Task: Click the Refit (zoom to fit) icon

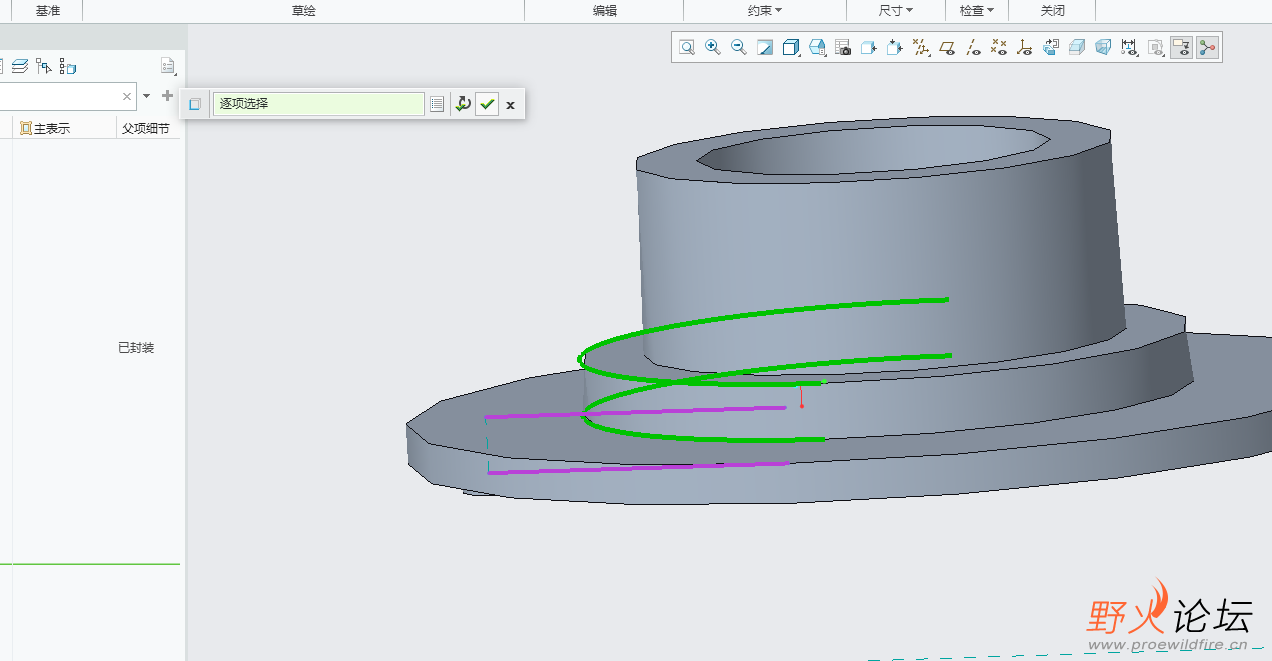Action: click(687, 47)
